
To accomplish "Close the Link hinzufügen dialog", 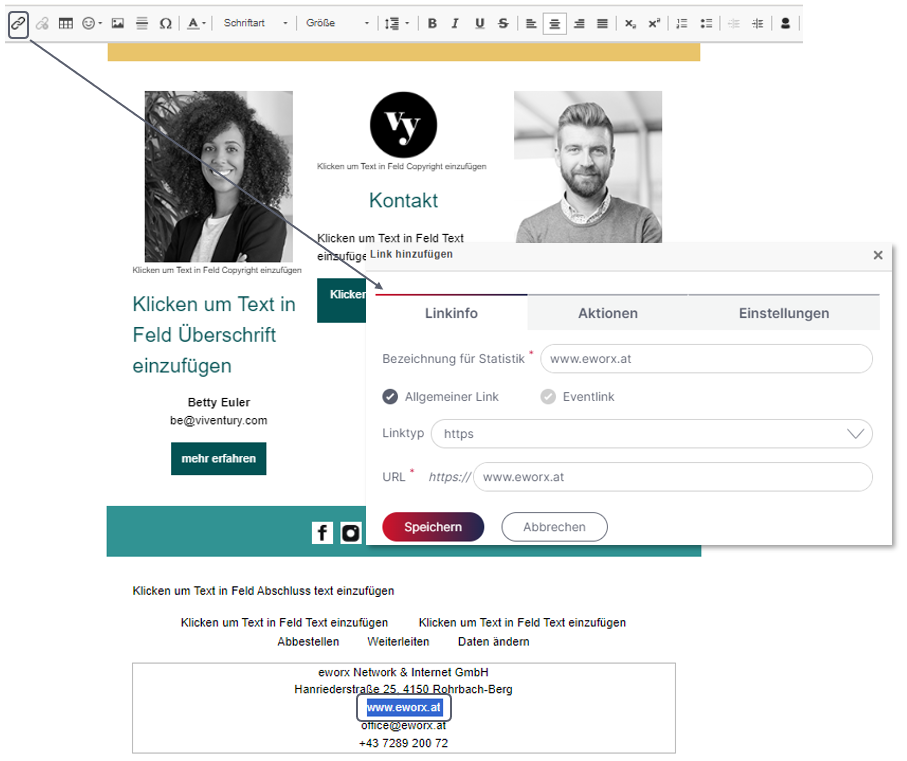I will (877, 255).
